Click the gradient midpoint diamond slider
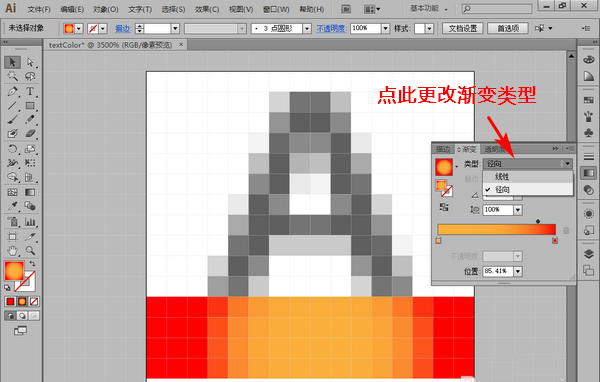The width and height of the screenshot is (600, 382). 538,221
